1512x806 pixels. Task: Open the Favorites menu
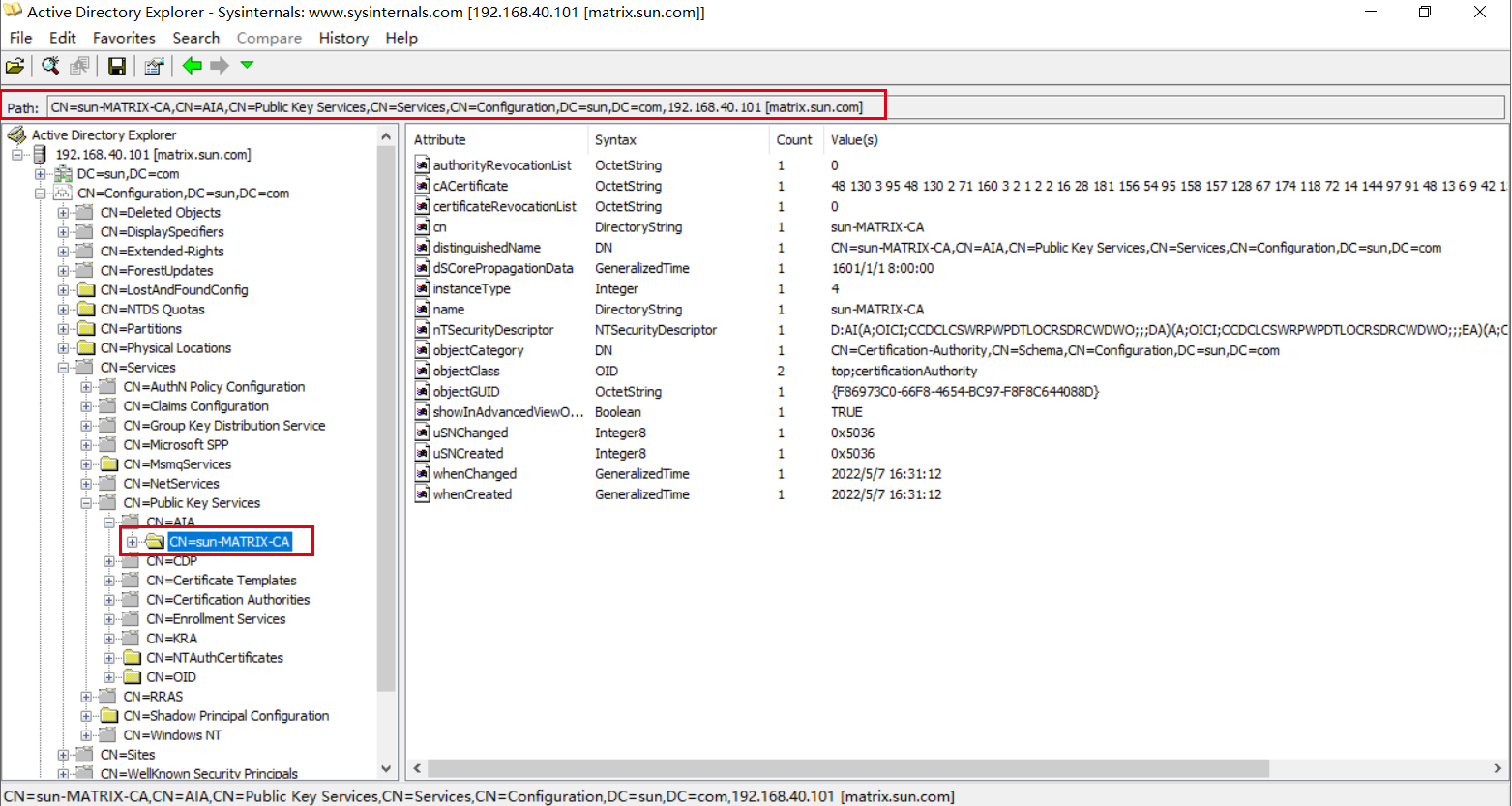(124, 38)
